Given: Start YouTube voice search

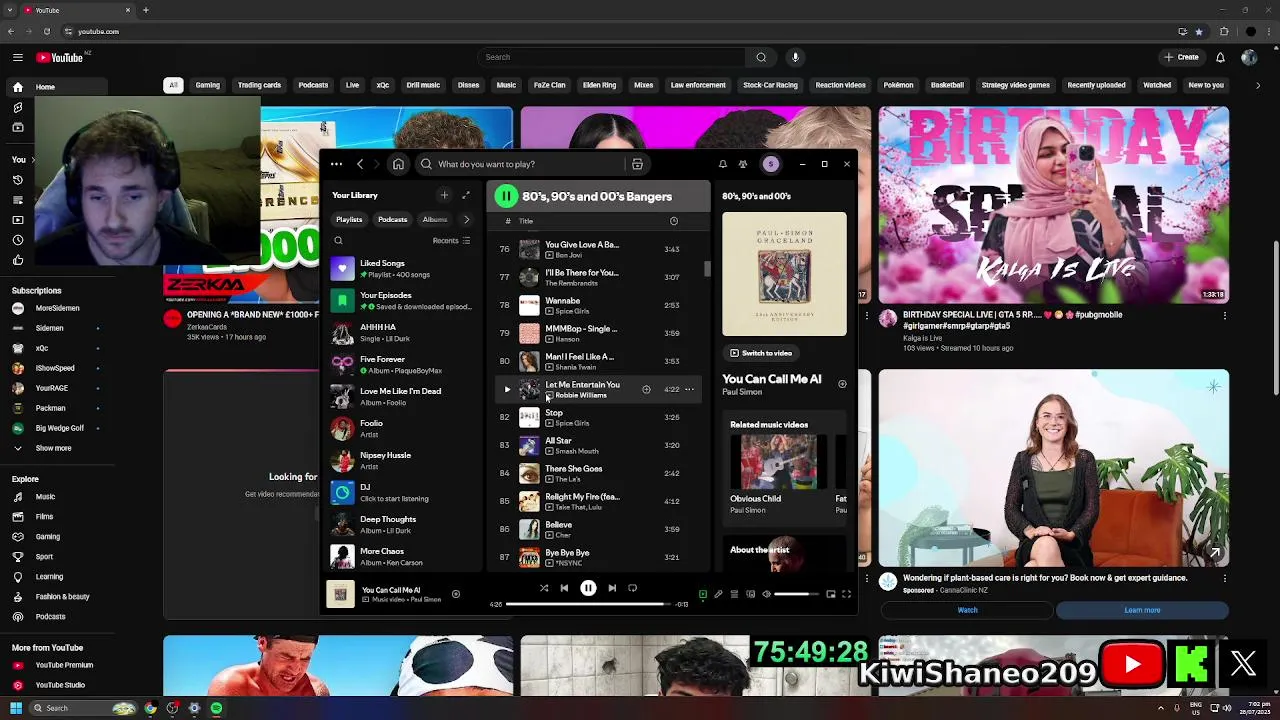Looking at the screenshot, I should click(x=795, y=57).
